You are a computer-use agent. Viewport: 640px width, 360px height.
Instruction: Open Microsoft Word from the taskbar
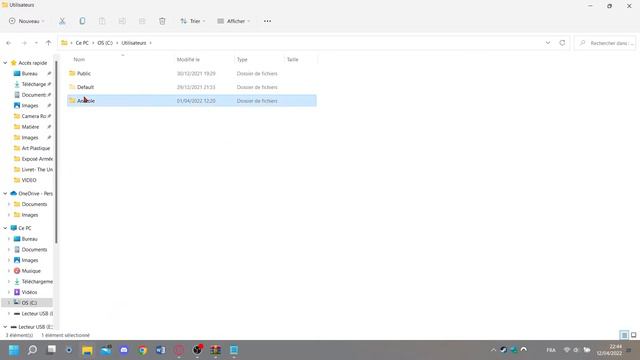160,350
